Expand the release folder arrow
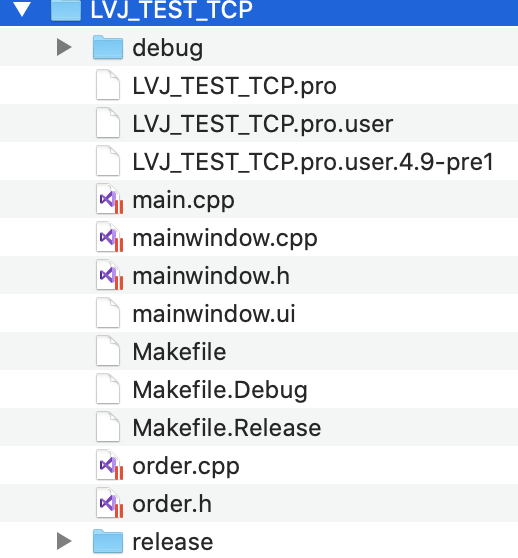518x558 pixels. pyautogui.click(x=64, y=541)
